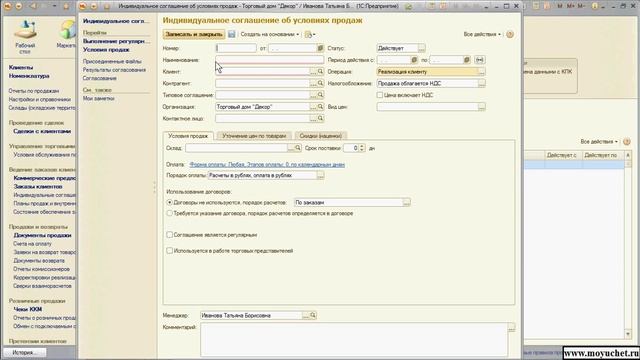Click help icon in background list window
This screenshot has height=360, width=640.
click(x=627, y=142)
